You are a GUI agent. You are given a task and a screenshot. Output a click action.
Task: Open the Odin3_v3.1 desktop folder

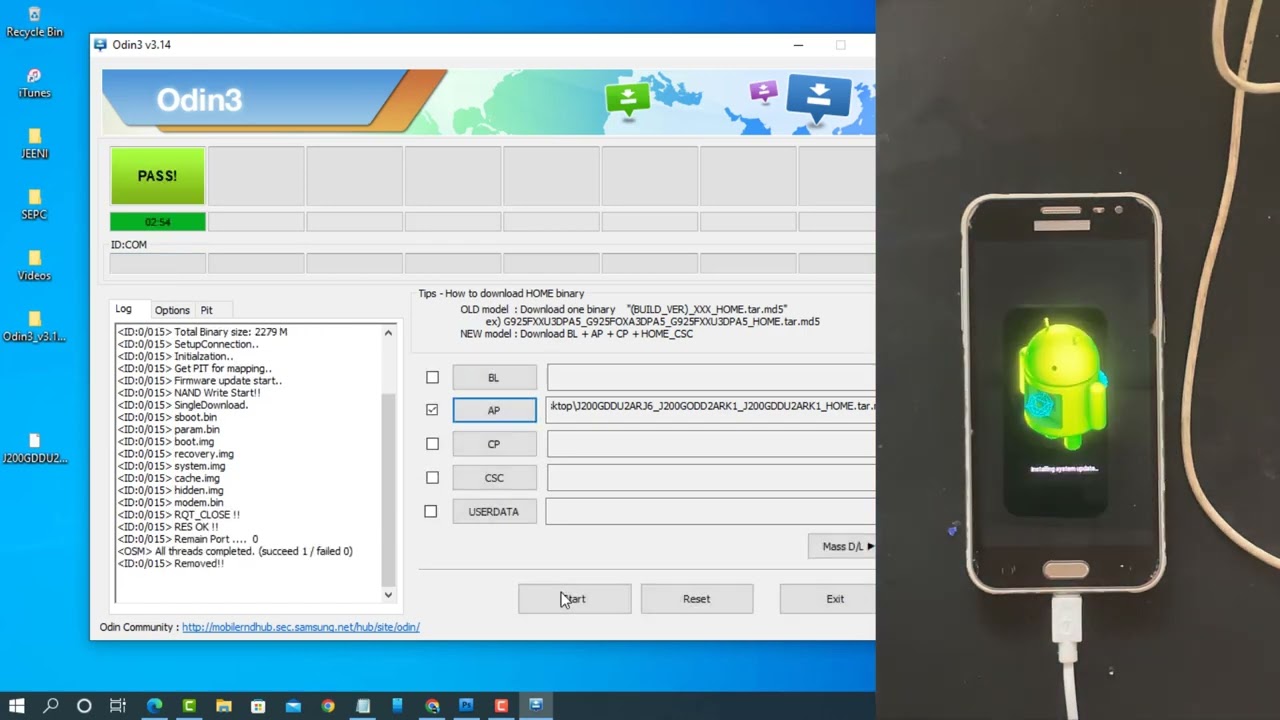tap(34, 328)
